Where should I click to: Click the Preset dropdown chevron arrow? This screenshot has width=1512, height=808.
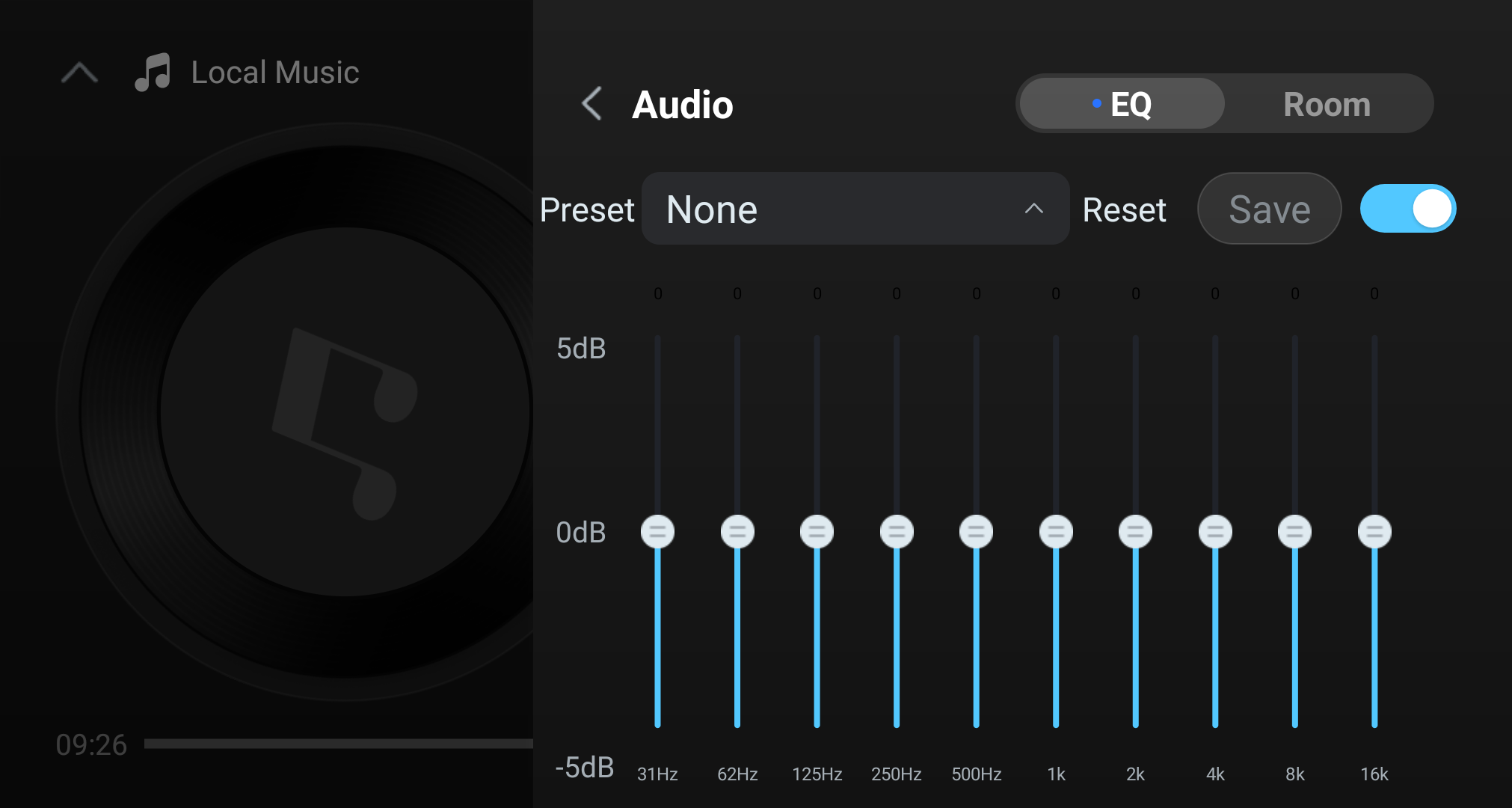click(x=1034, y=209)
